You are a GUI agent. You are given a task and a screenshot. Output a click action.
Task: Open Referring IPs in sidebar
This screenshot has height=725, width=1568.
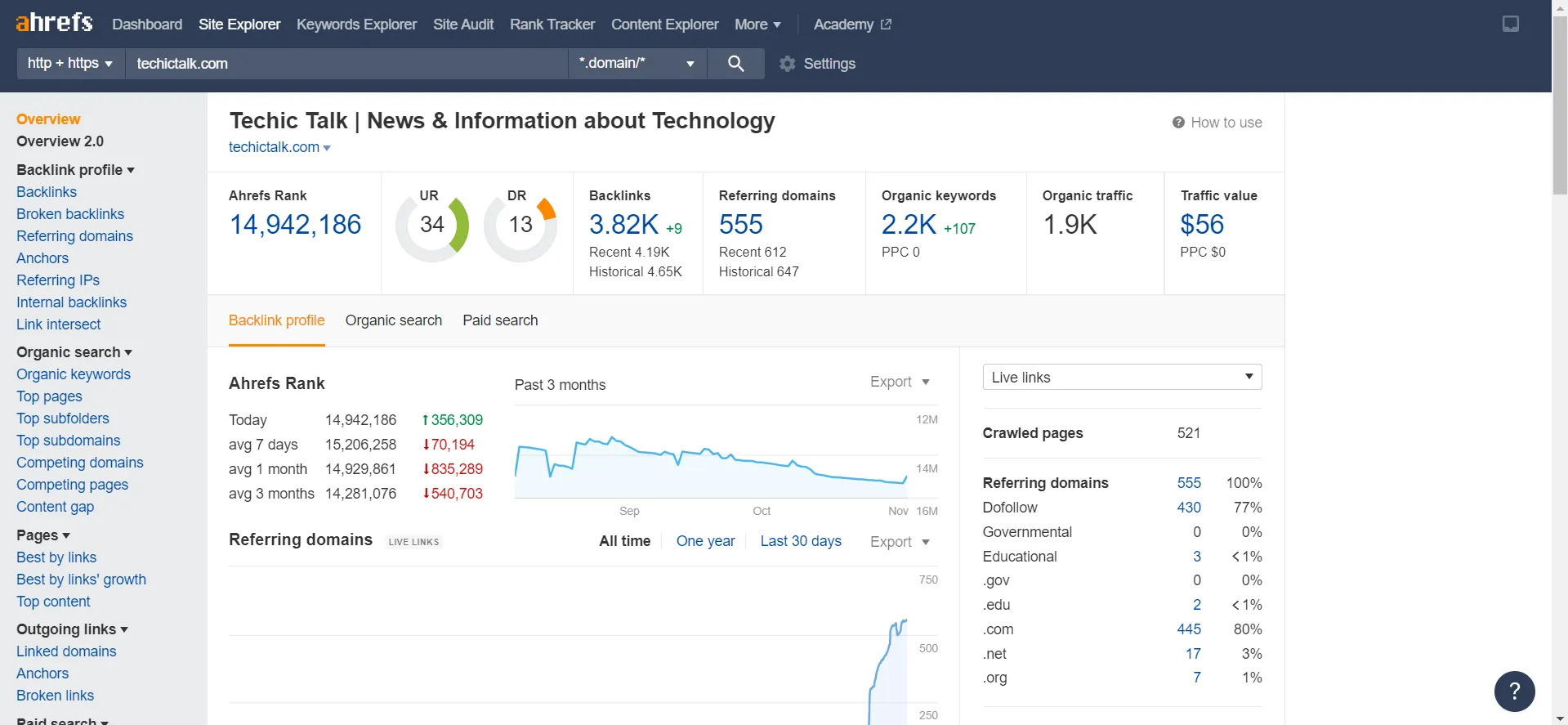coord(58,280)
